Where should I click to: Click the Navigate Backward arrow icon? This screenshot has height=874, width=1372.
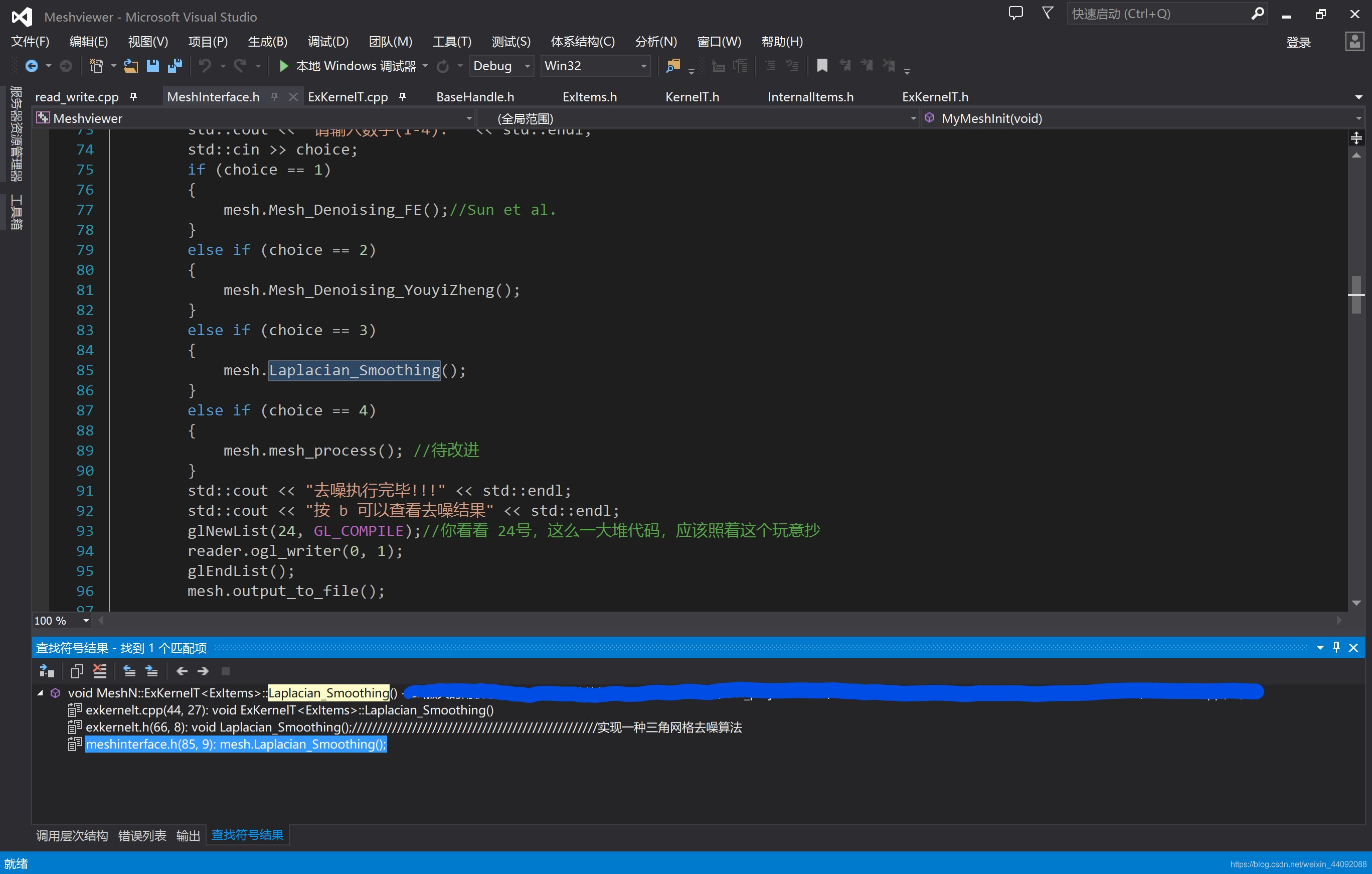tap(31, 66)
